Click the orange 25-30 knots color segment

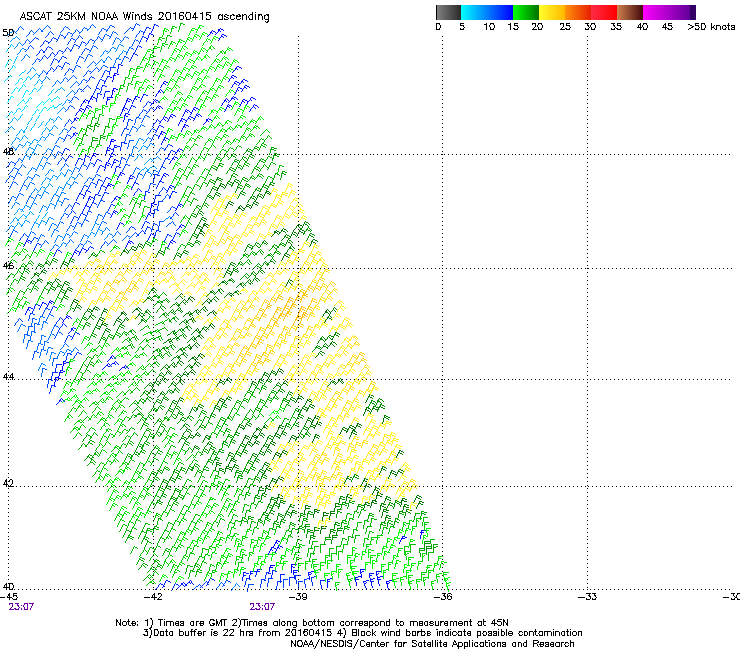pyautogui.click(x=578, y=12)
